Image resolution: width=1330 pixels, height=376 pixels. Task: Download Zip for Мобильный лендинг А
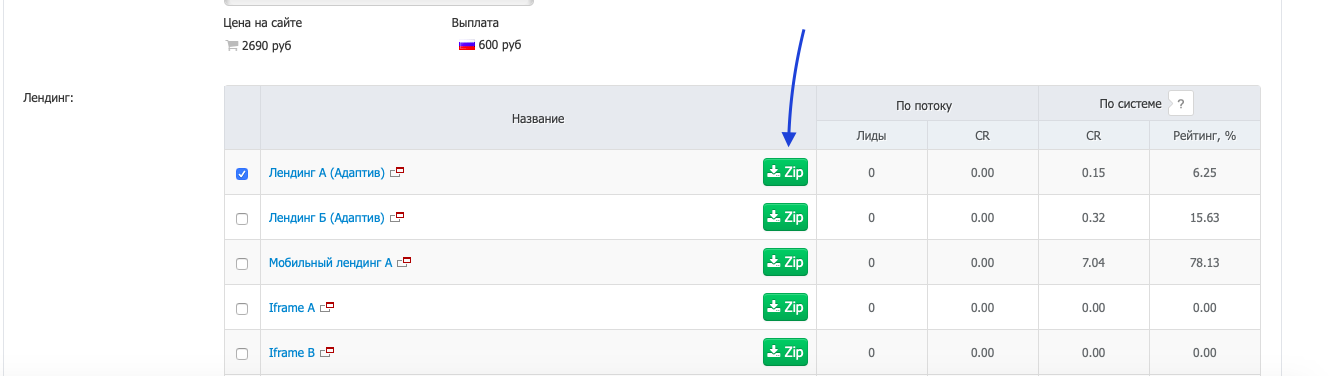coord(785,262)
